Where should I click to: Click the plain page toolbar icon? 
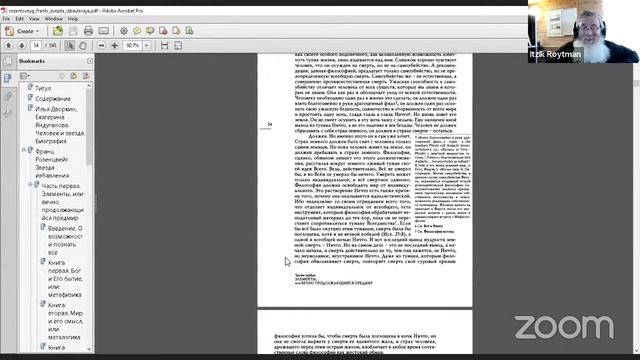[176, 31]
